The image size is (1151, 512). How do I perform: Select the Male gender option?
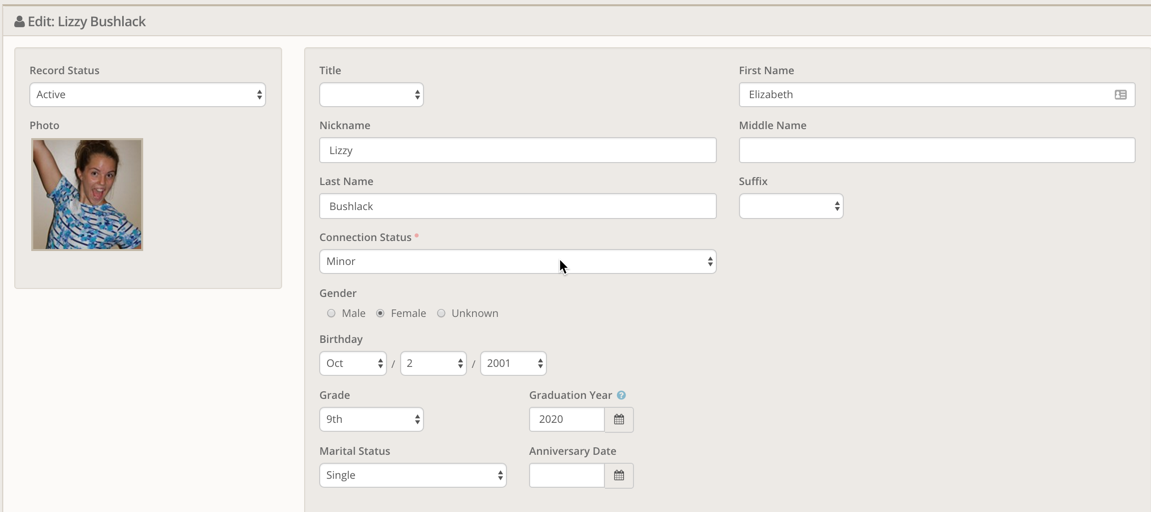(x=332, y=314)
